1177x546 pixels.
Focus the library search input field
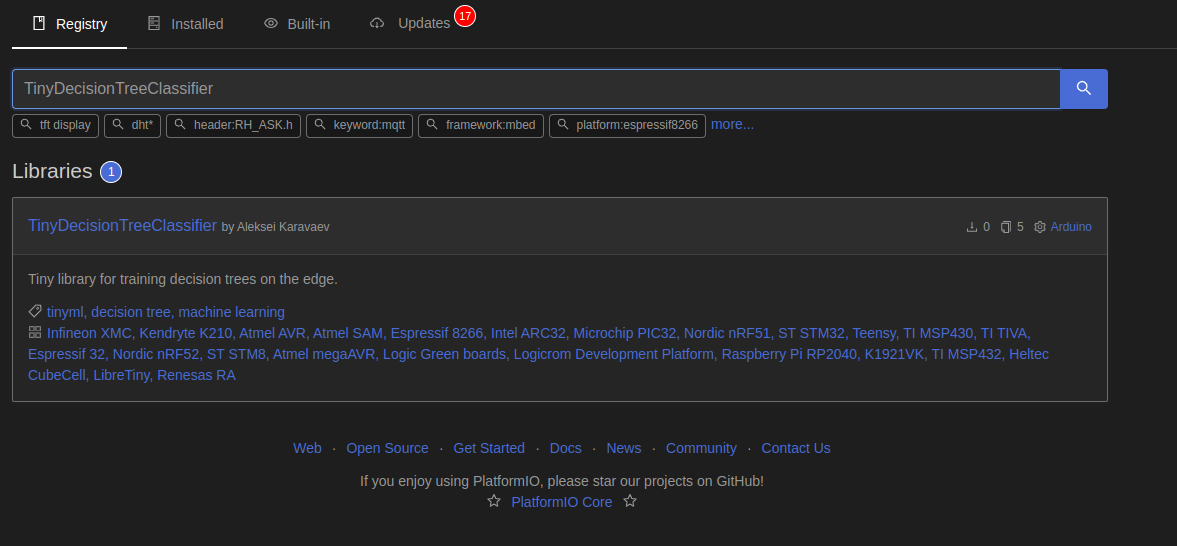tap(536, 89)
